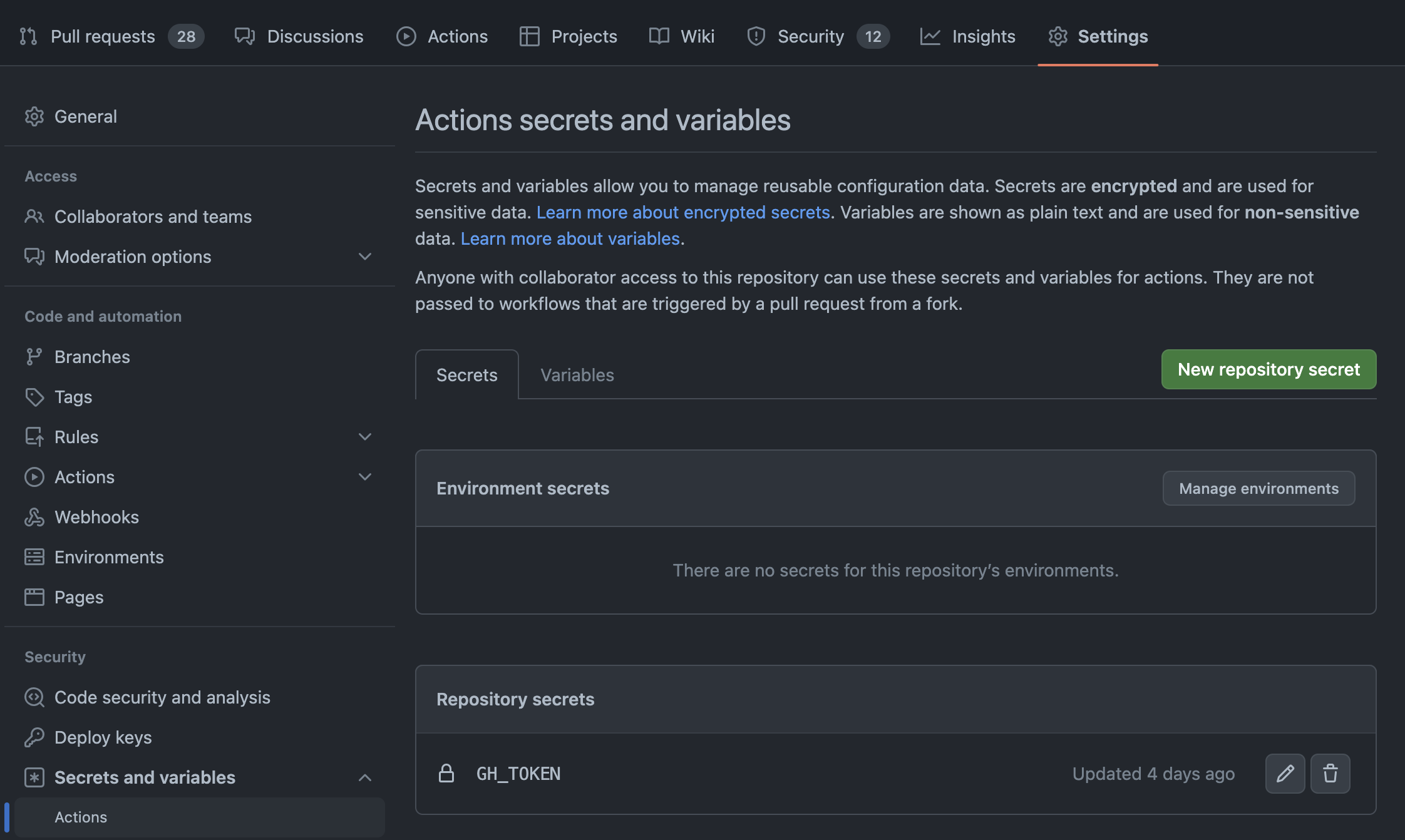Select Actions under Secrets and variables

(x=81, y=817)
